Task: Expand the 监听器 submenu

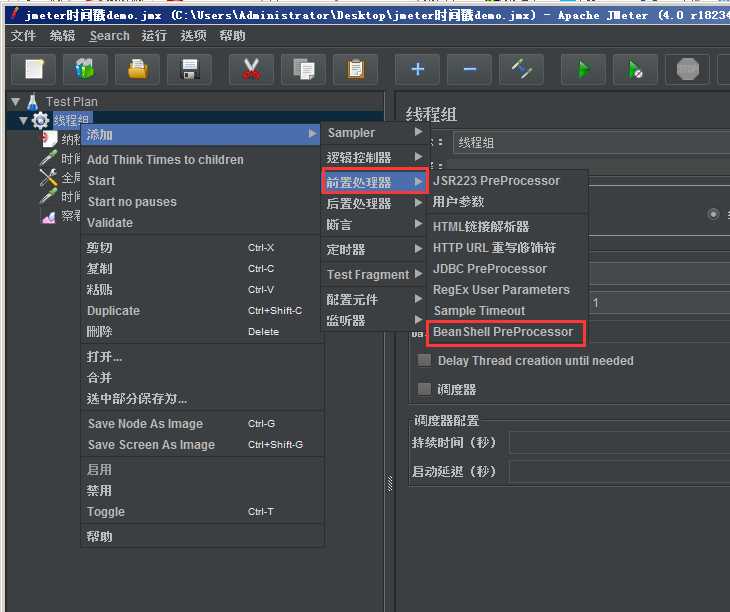Action: pos(374,320)
